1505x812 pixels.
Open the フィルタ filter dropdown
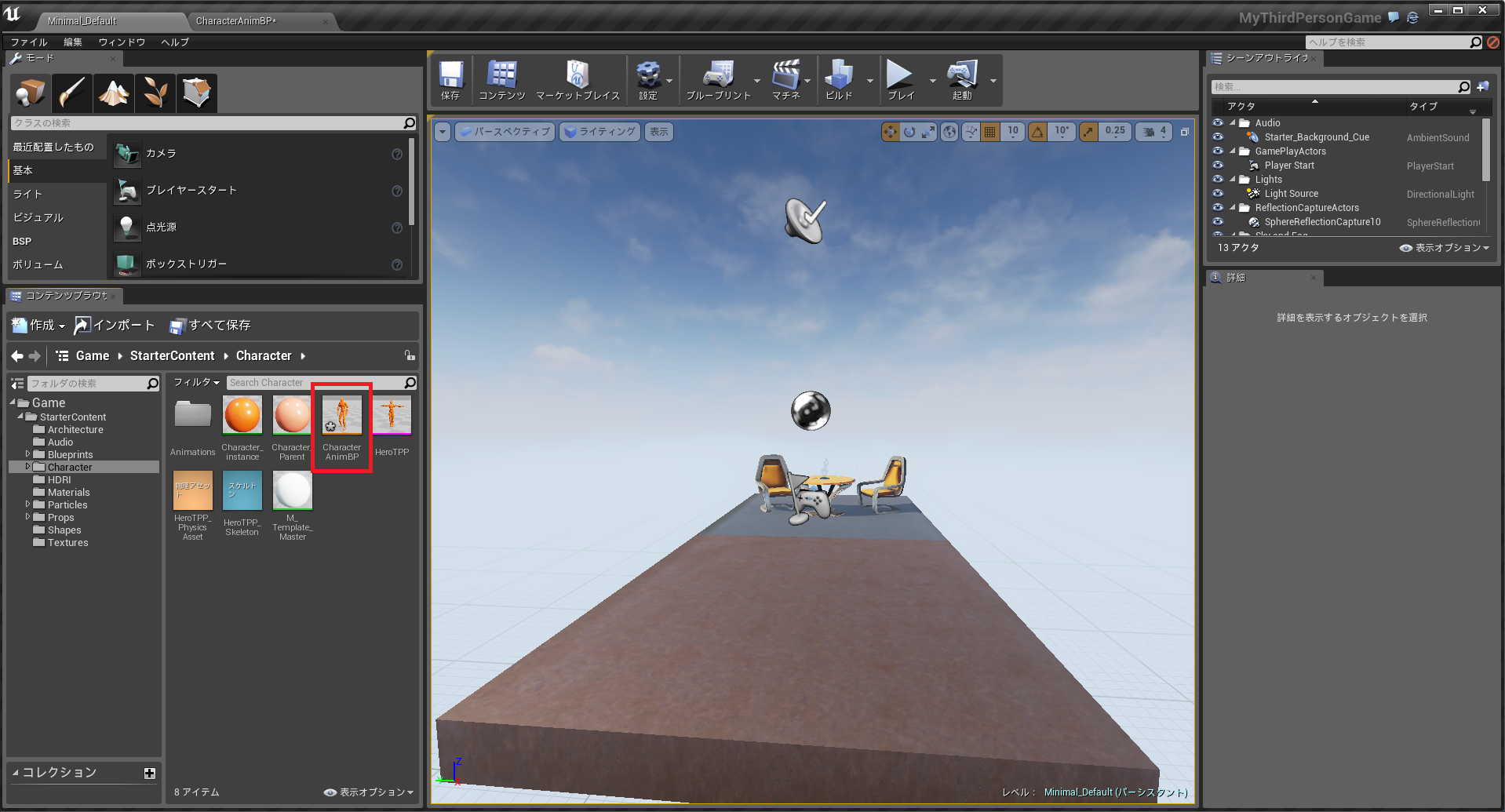(196, 382)
